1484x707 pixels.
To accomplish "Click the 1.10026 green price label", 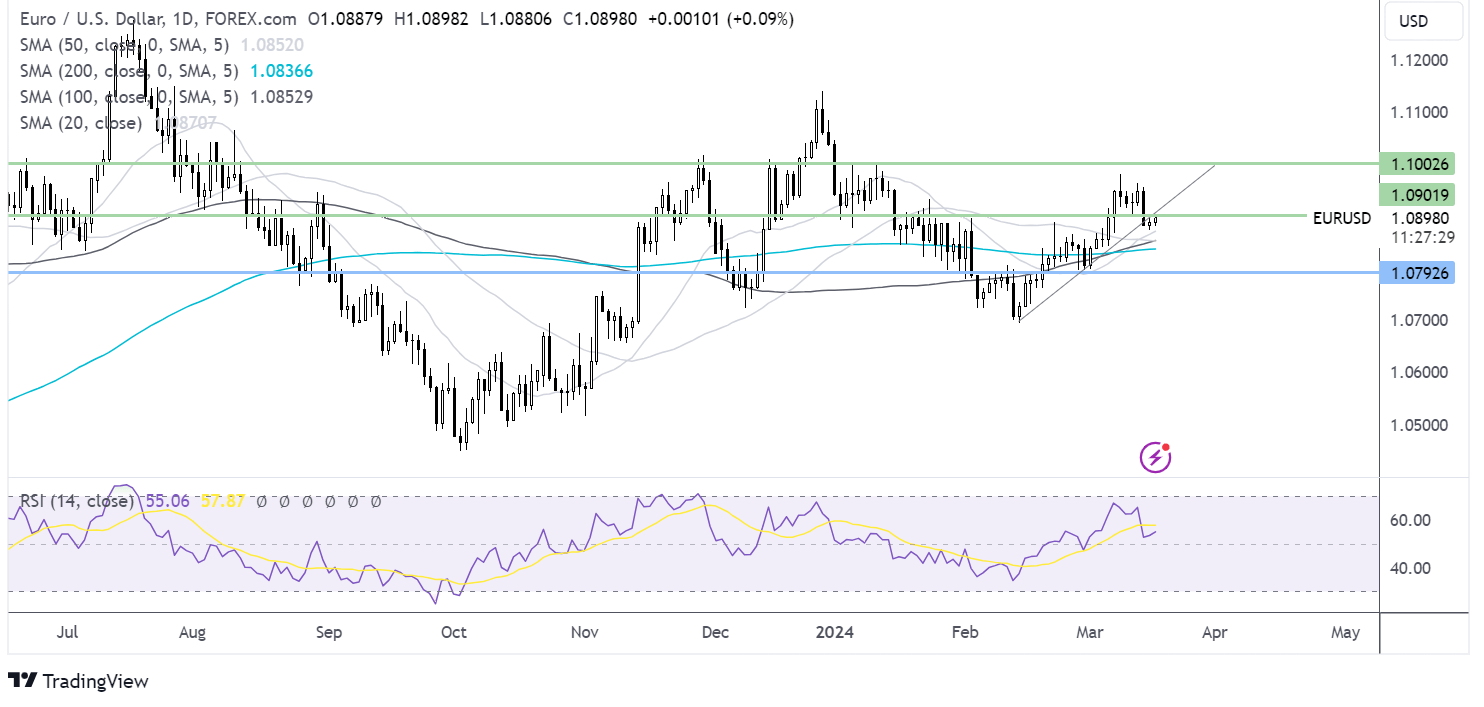I will point(1418,163).
